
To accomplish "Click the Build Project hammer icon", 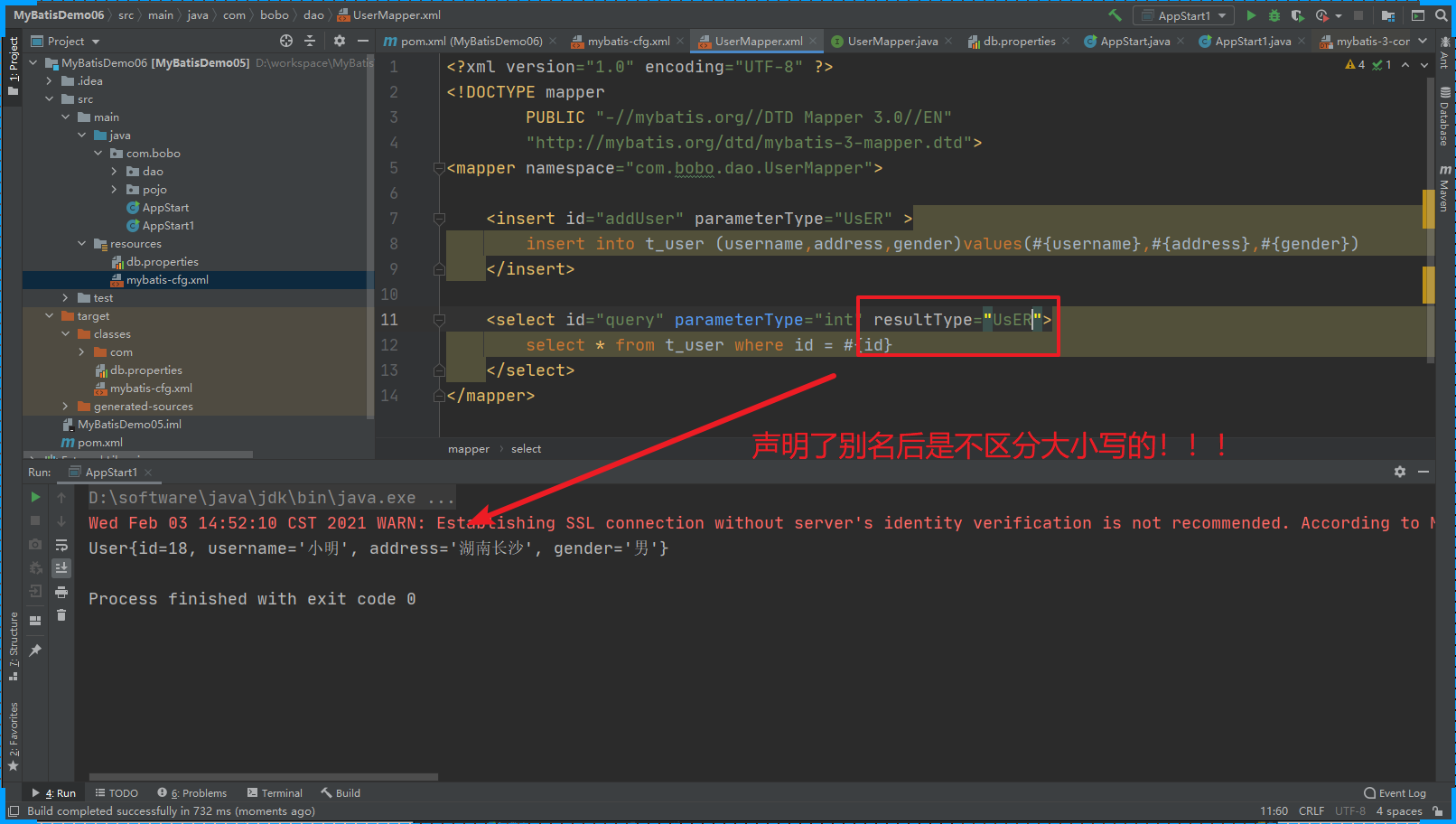I will pyautogui.click(x=1115, y=15).
